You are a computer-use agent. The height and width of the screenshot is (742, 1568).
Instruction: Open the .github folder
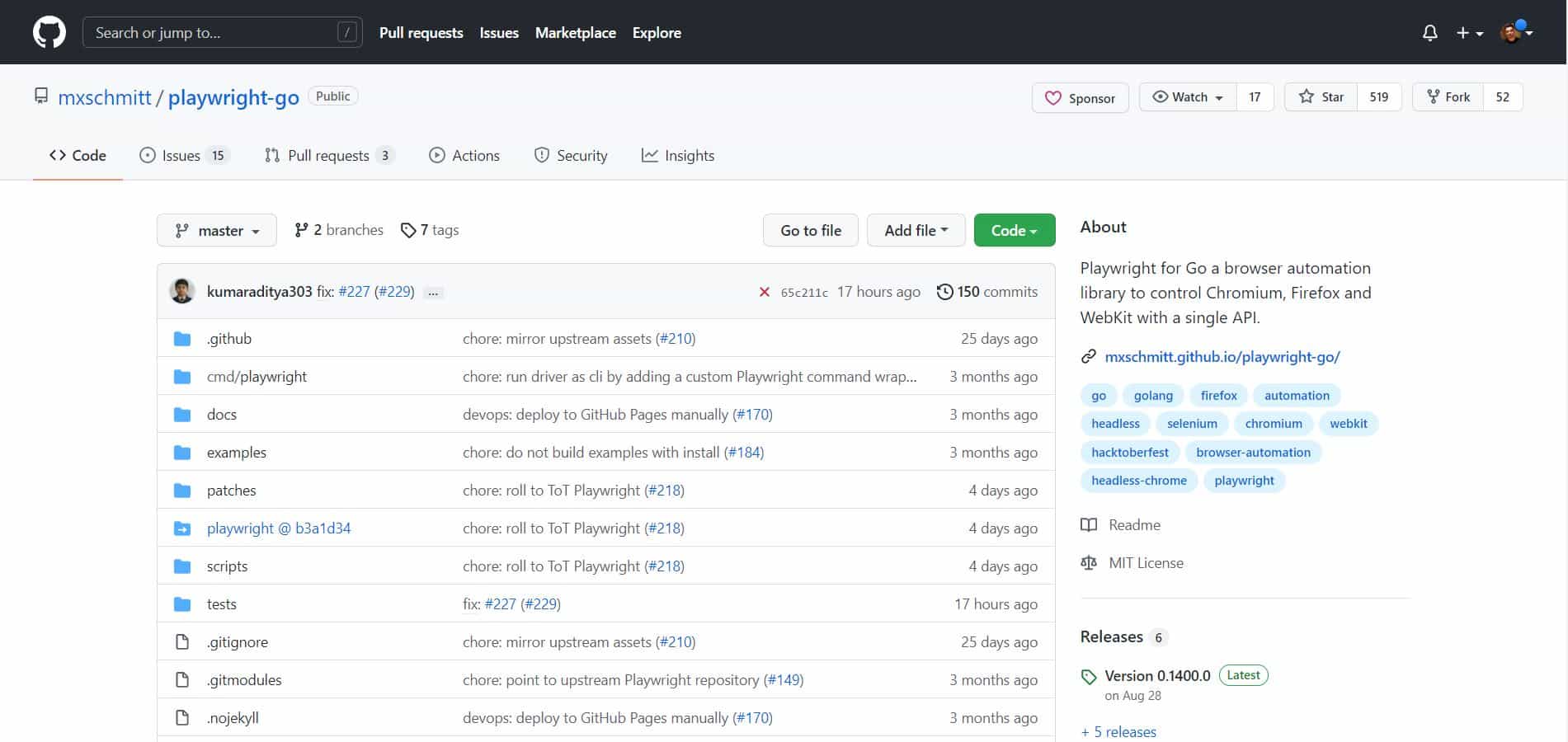point(229,339)
